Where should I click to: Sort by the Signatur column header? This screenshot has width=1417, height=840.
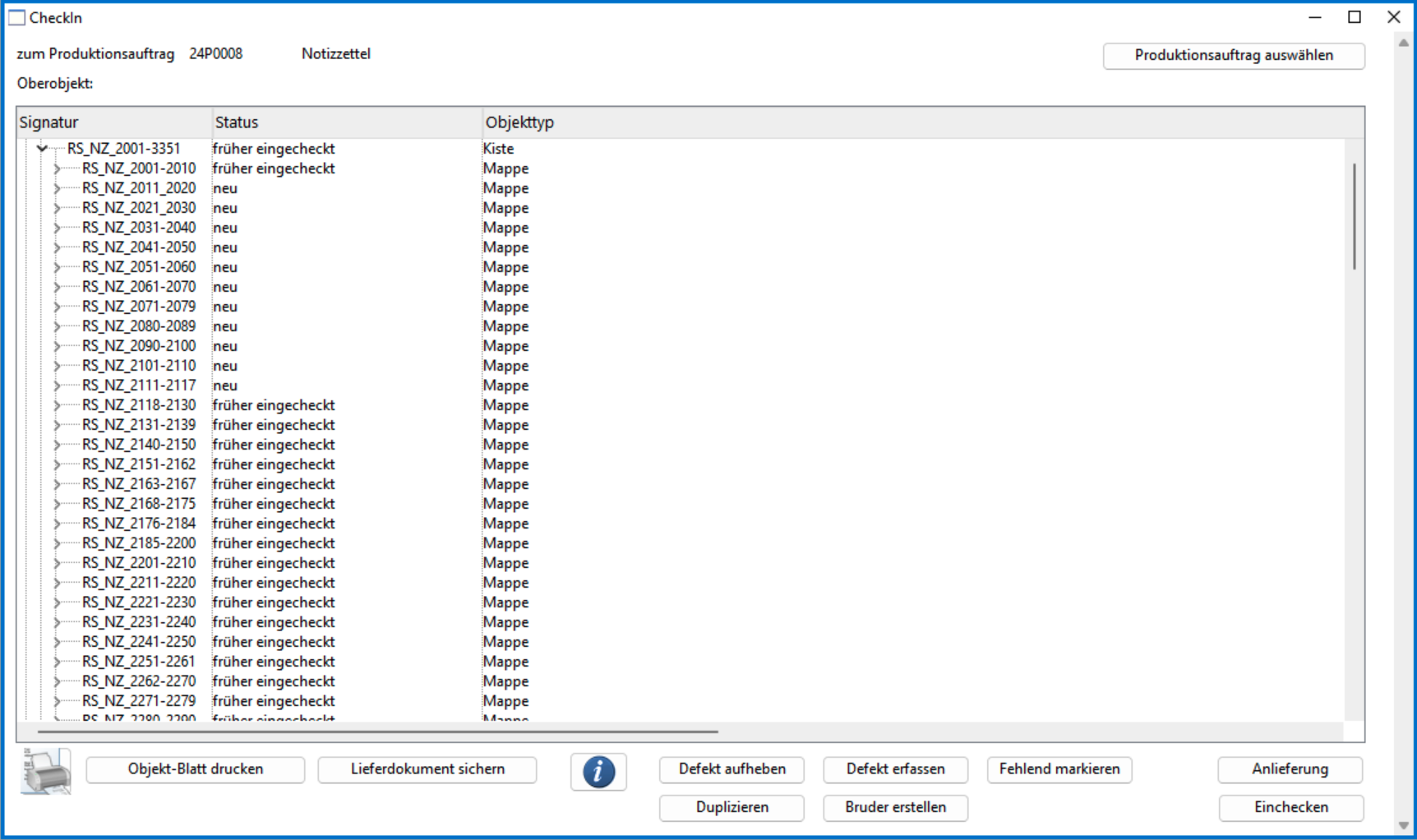(x=113, y=122)
